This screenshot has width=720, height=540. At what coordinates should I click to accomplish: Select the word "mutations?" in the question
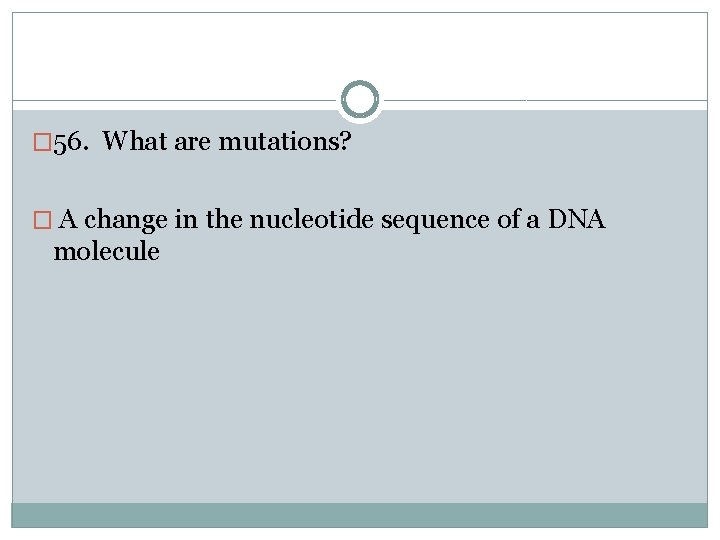[285, 142]
